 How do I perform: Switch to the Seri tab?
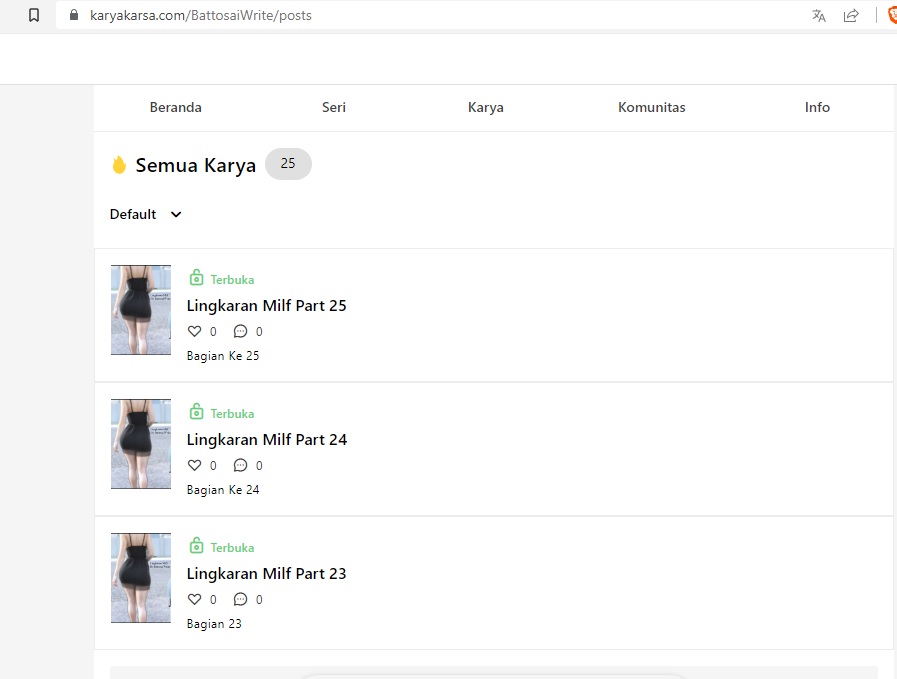point(334,108)
